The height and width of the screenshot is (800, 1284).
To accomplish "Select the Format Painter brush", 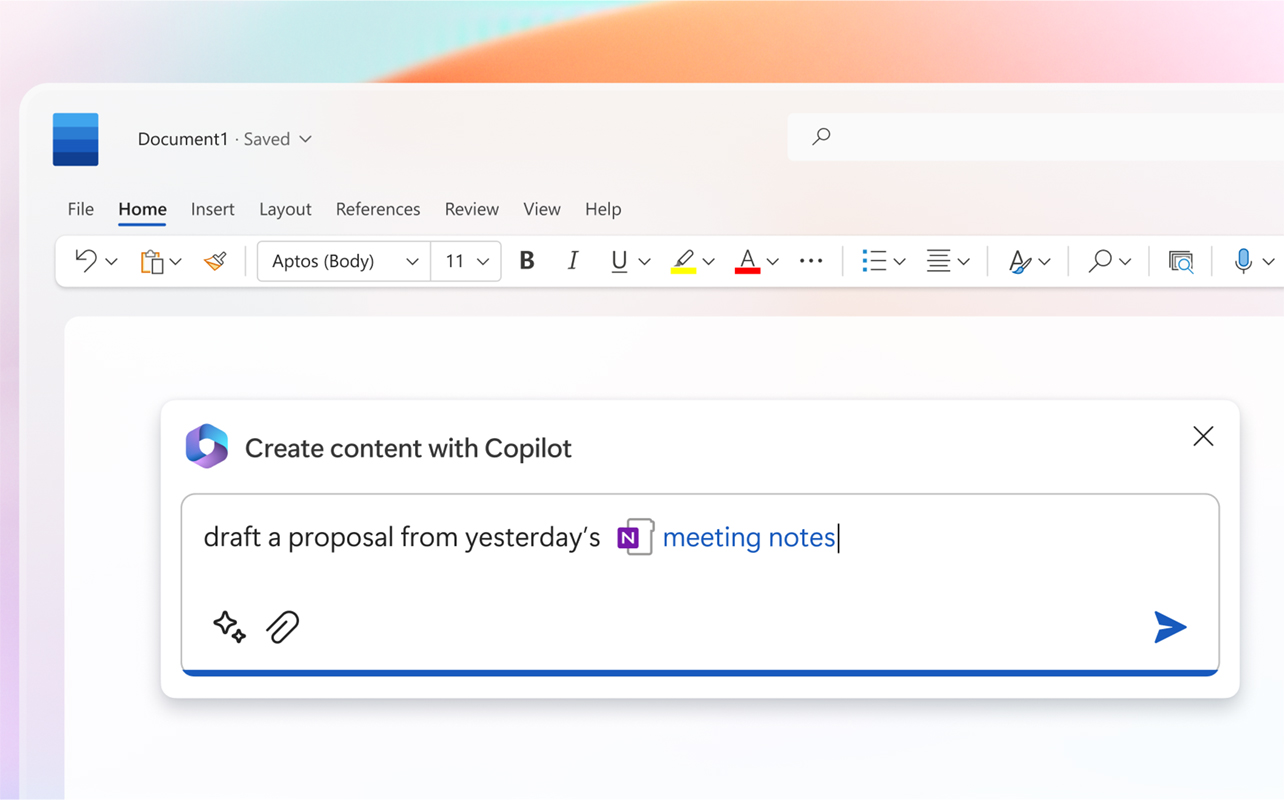I will click(x=215, y=261).
